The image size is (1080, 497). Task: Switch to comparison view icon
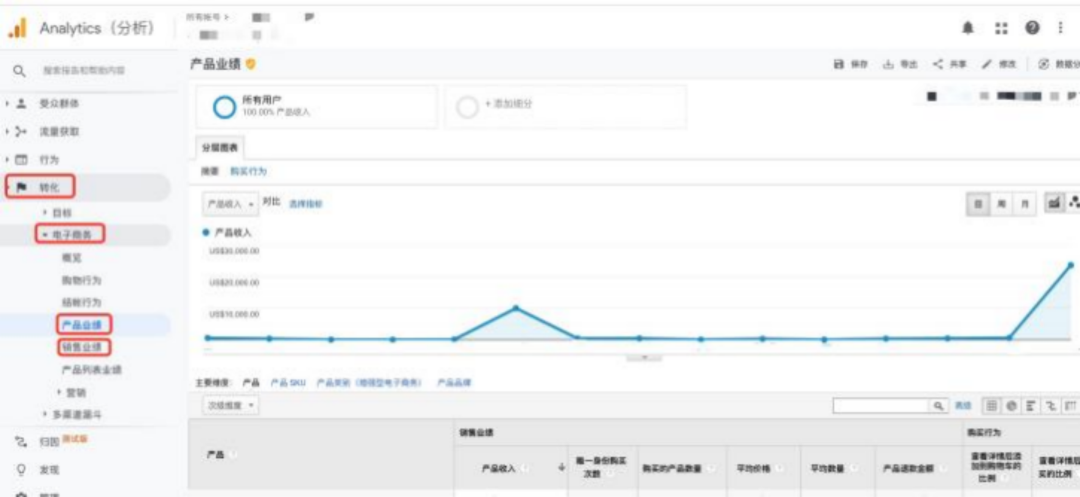(1052, 406)
